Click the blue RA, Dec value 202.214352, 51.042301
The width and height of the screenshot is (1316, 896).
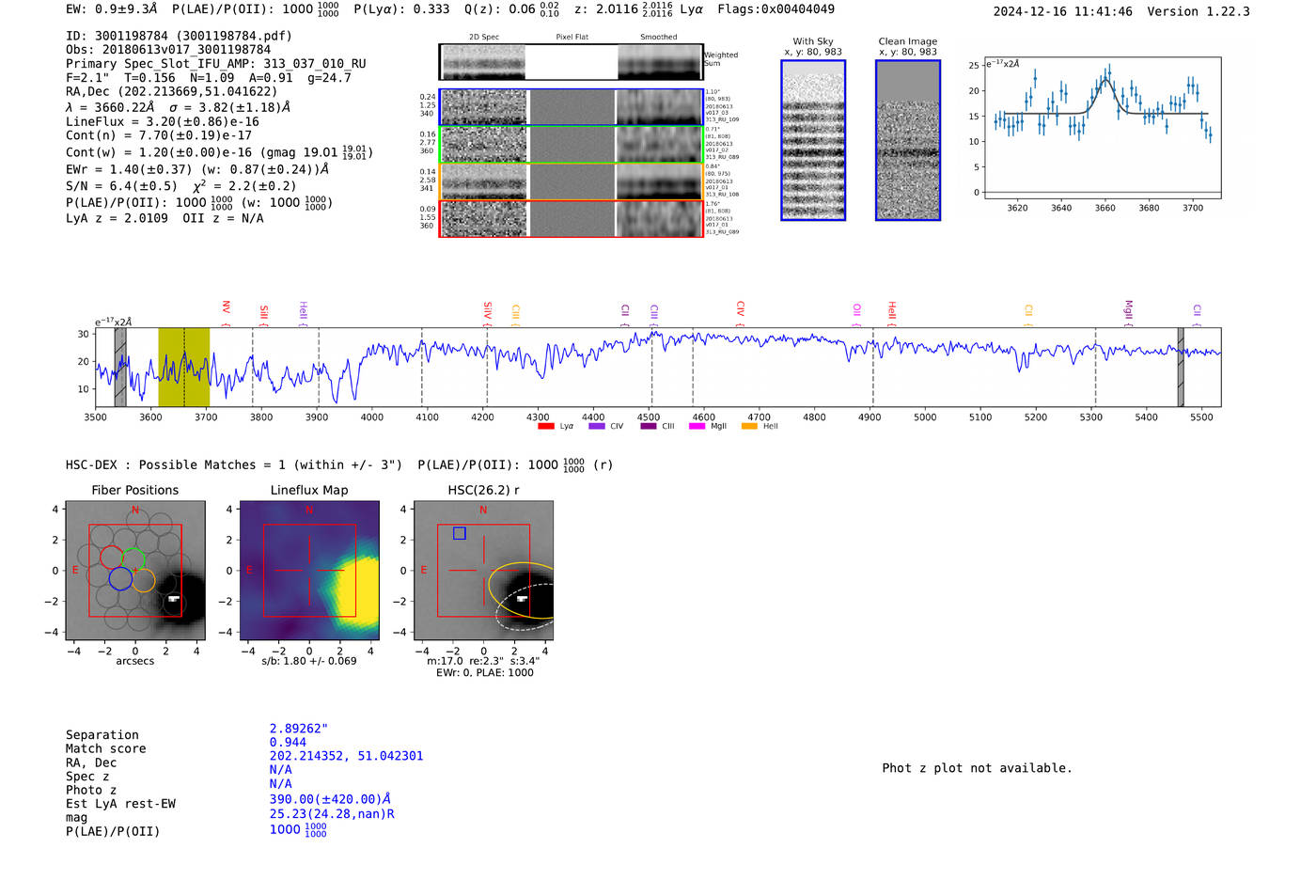346,756
